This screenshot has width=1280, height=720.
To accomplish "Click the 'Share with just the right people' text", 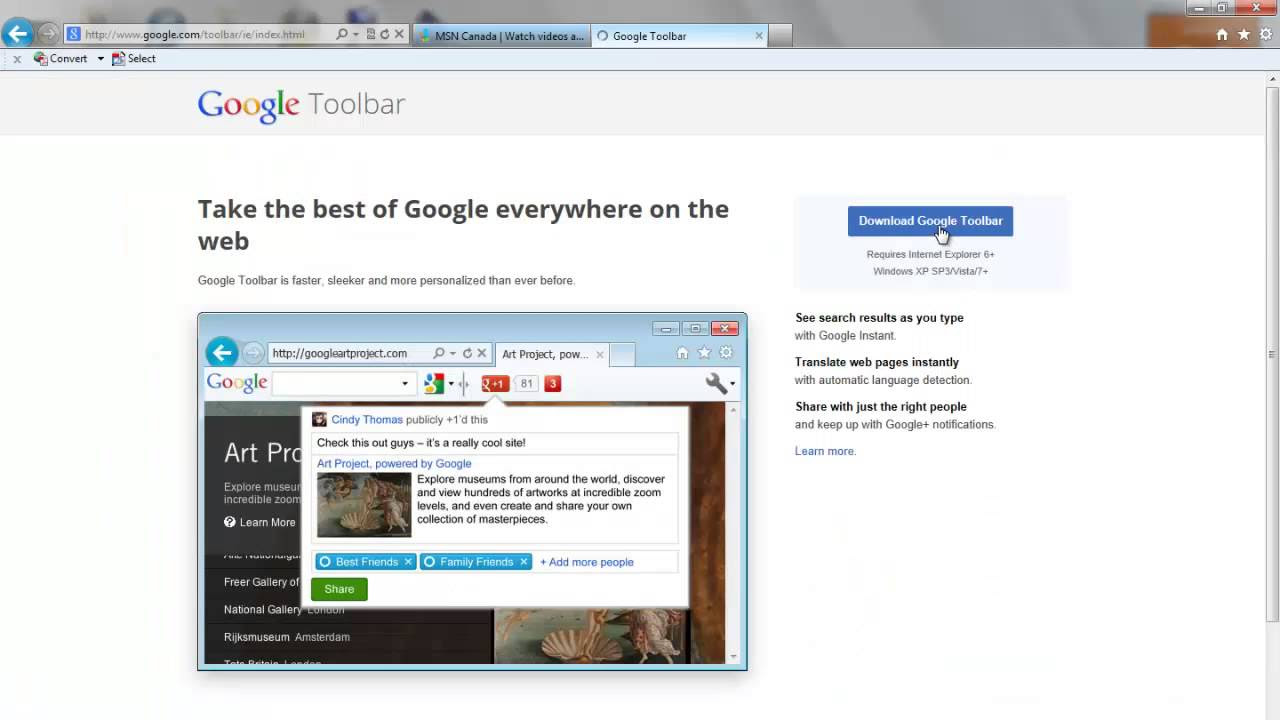I will pyautogui.click(x=881, y=407).
